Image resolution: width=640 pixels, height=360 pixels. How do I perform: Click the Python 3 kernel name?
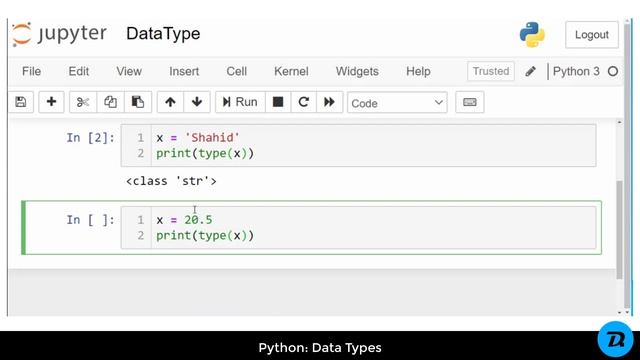pos(576,71)
